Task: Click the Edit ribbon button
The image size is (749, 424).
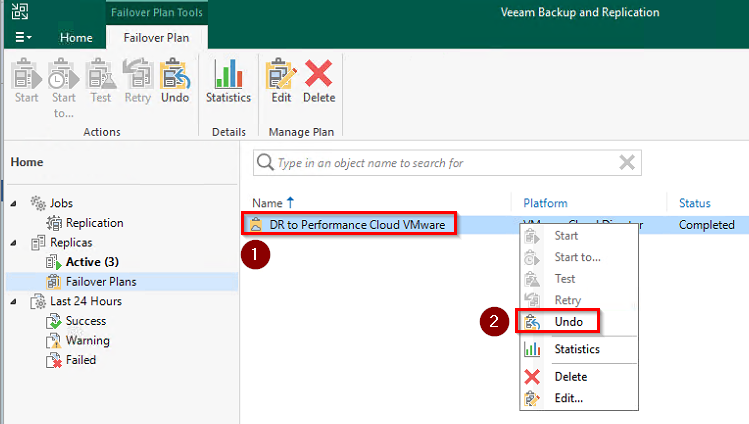Action: click(x=281, y=81)
